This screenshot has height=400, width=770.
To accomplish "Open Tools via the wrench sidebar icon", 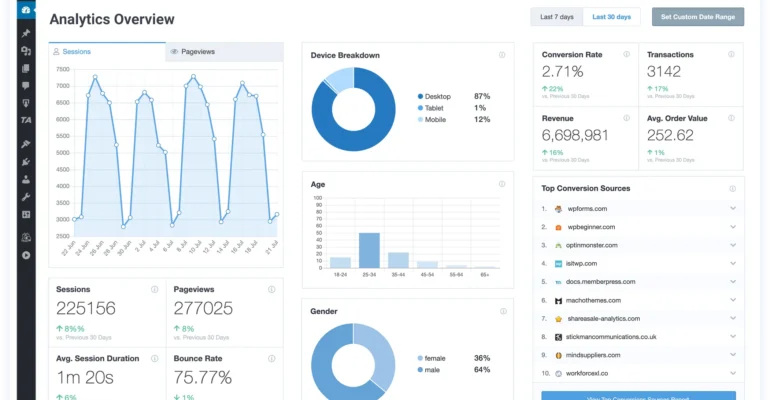I will tap(26, 197).
